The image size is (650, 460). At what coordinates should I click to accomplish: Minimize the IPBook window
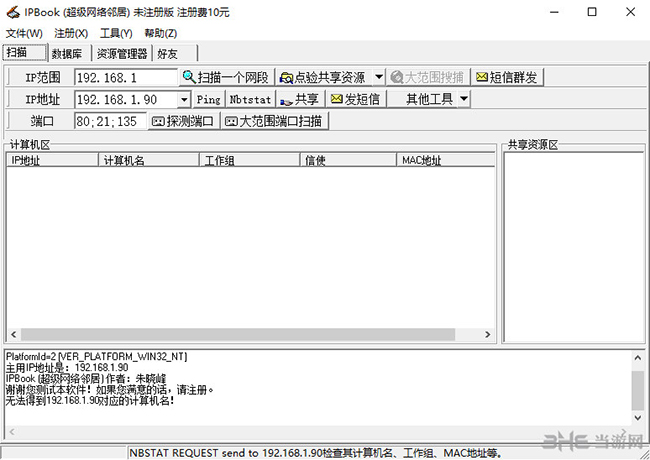pyautogui.click(x=554, y=12)
